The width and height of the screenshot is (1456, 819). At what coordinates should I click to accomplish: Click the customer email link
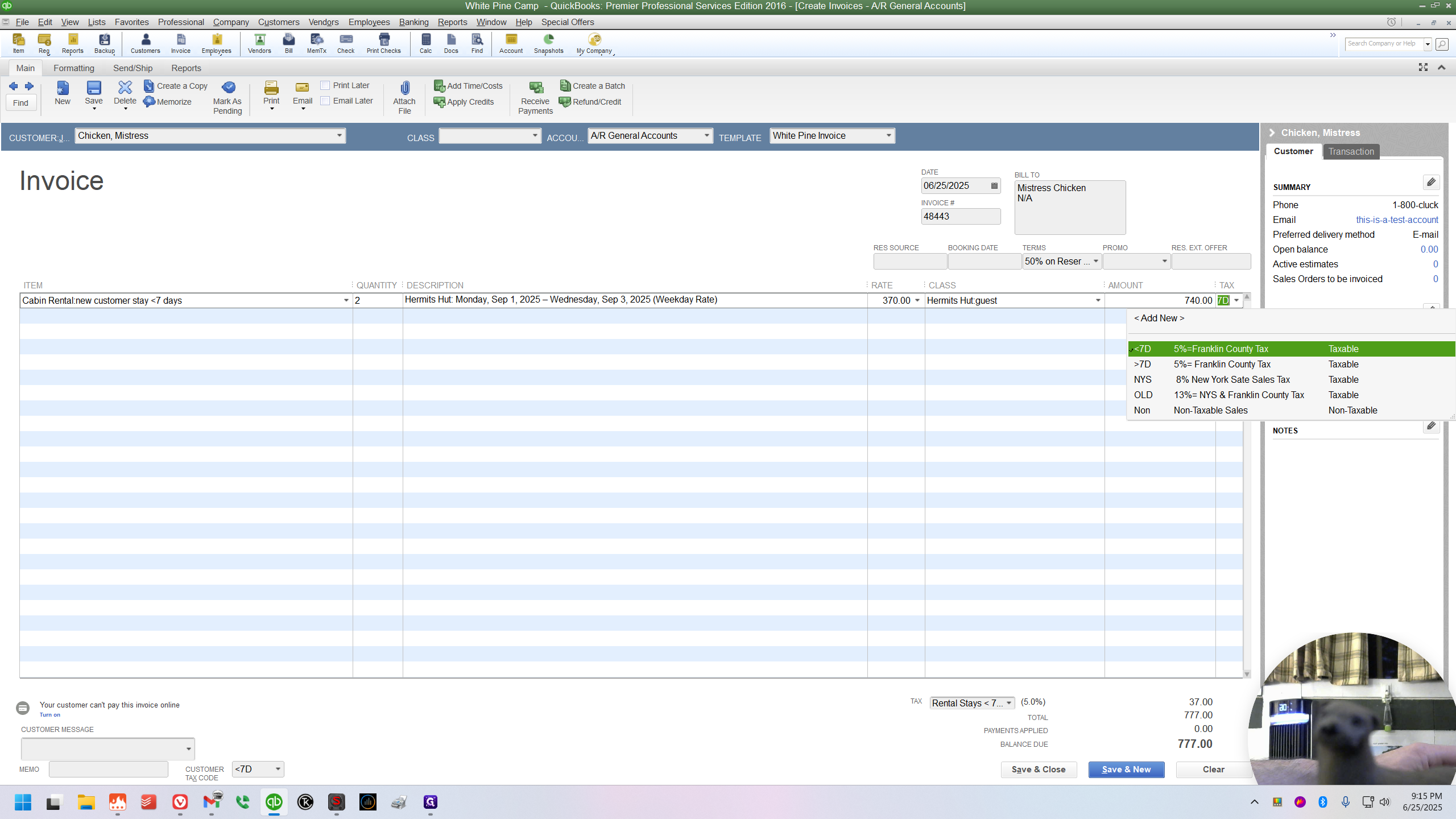tap(1397, 220)
